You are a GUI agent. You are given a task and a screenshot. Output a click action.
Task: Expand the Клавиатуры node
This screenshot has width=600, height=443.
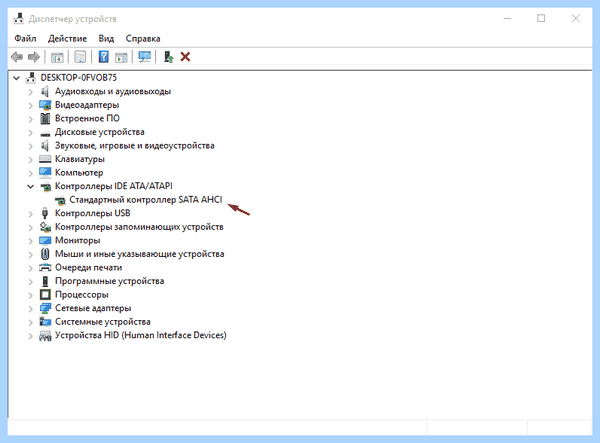point(31,160)
